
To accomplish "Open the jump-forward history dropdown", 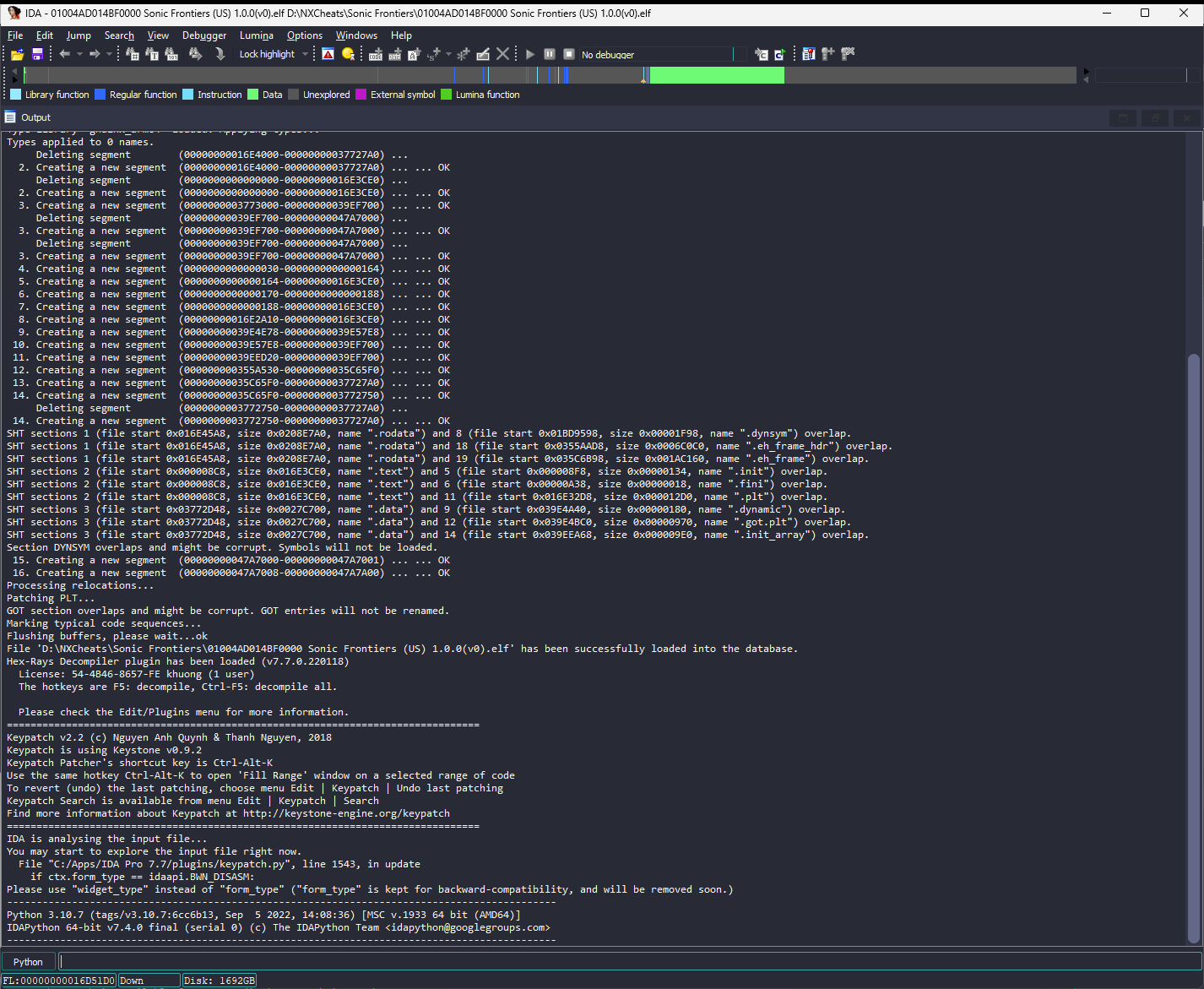I will [x=109, y=54].
